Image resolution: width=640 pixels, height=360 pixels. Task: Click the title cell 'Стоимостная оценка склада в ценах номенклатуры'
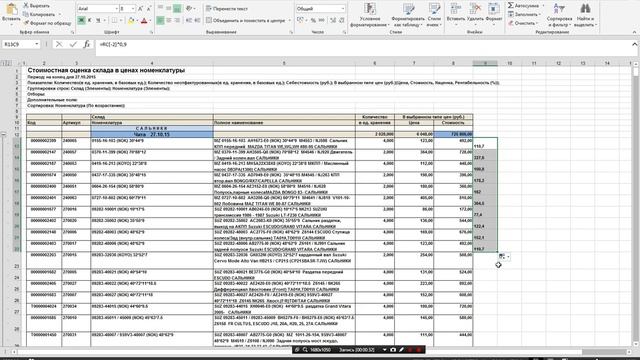click(x=106, y=70)
